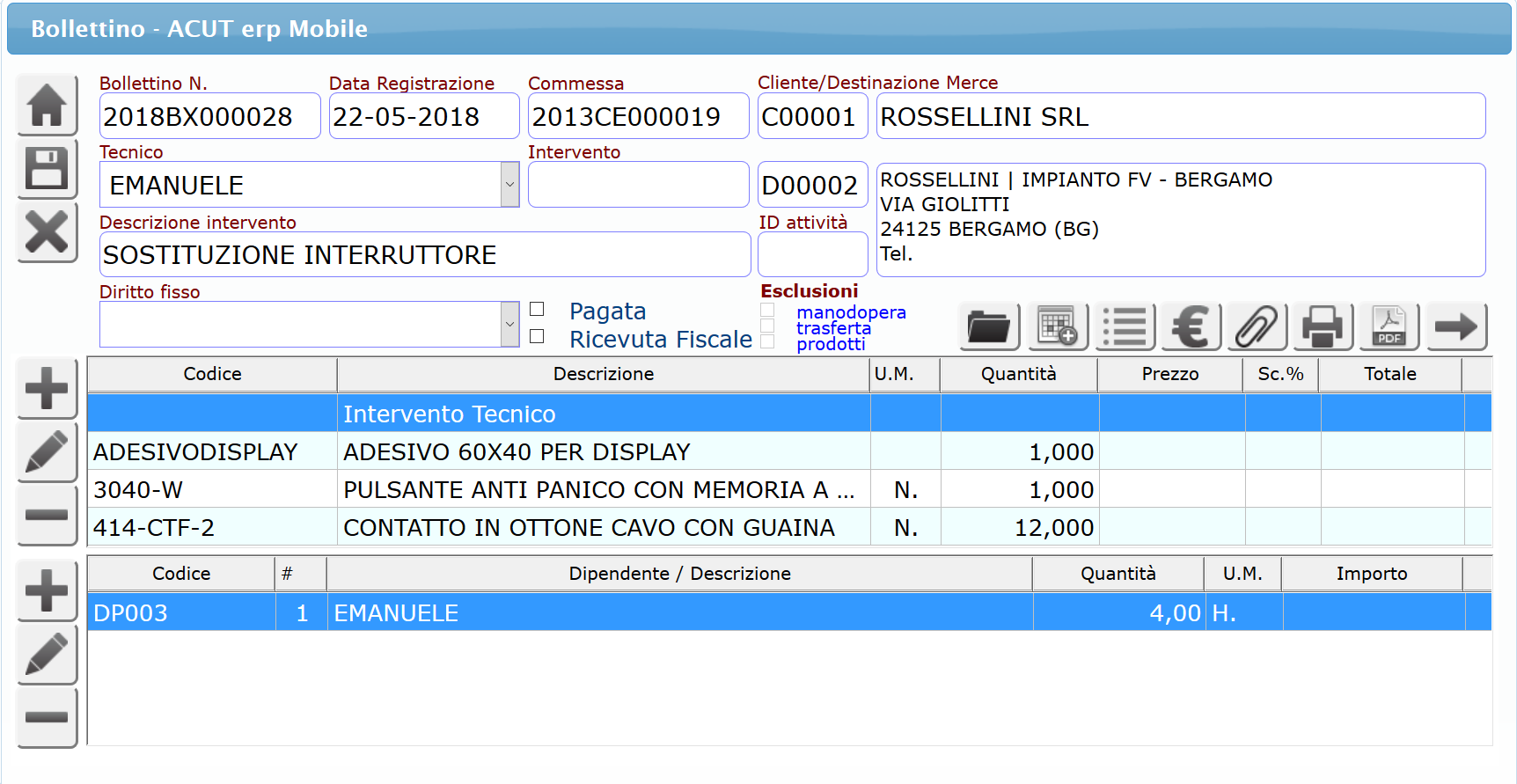Cancel using the X icon button
The image size is (1517, 784).
pos(47,232)
